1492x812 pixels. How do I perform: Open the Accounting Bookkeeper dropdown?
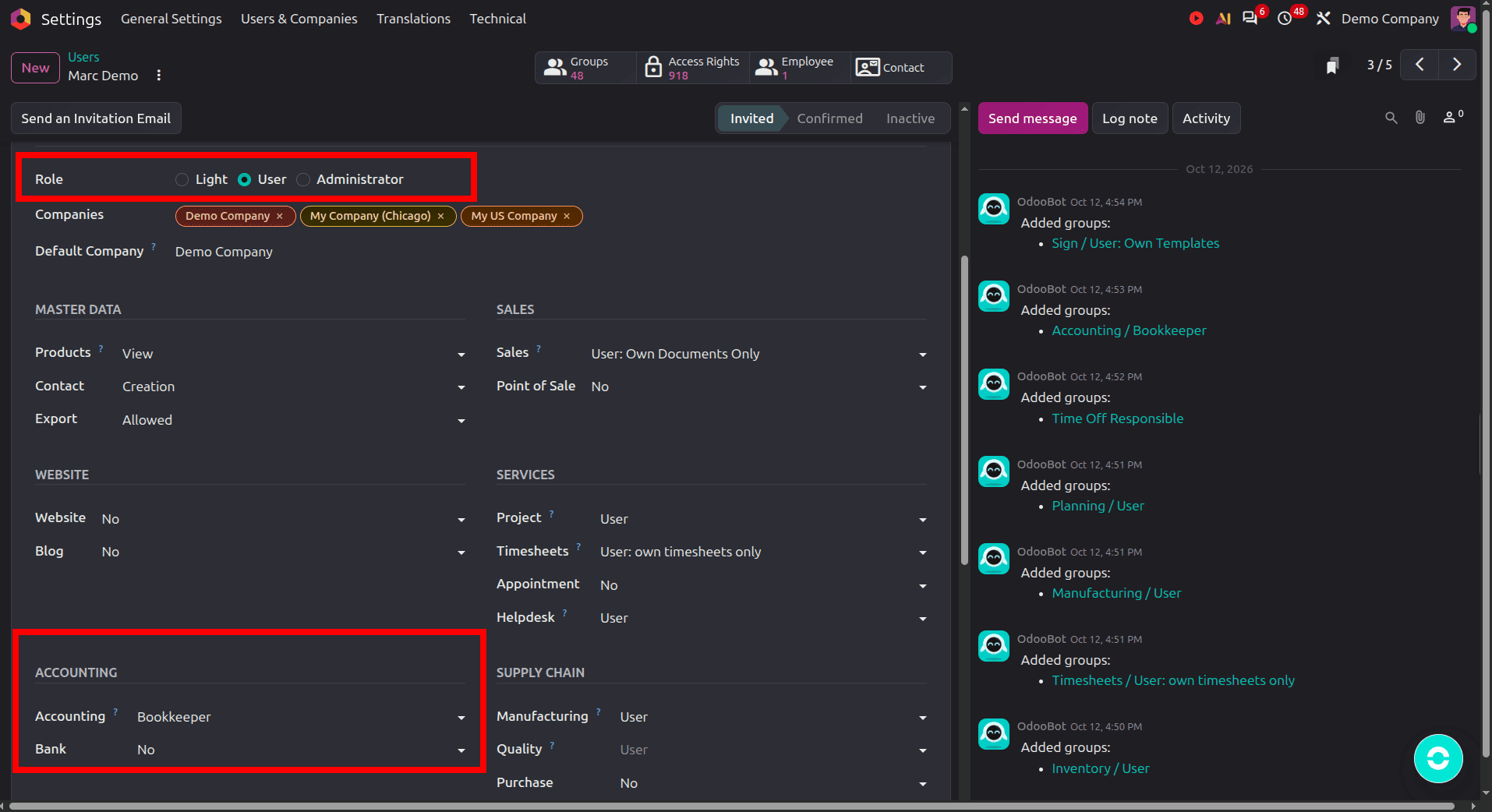tap(302, 717)
